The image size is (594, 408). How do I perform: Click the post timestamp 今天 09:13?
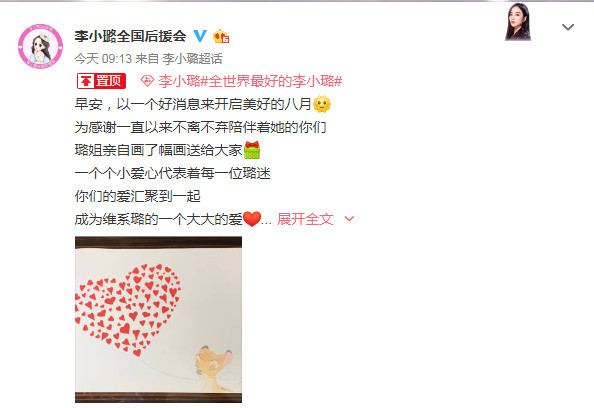coord(103,59)
